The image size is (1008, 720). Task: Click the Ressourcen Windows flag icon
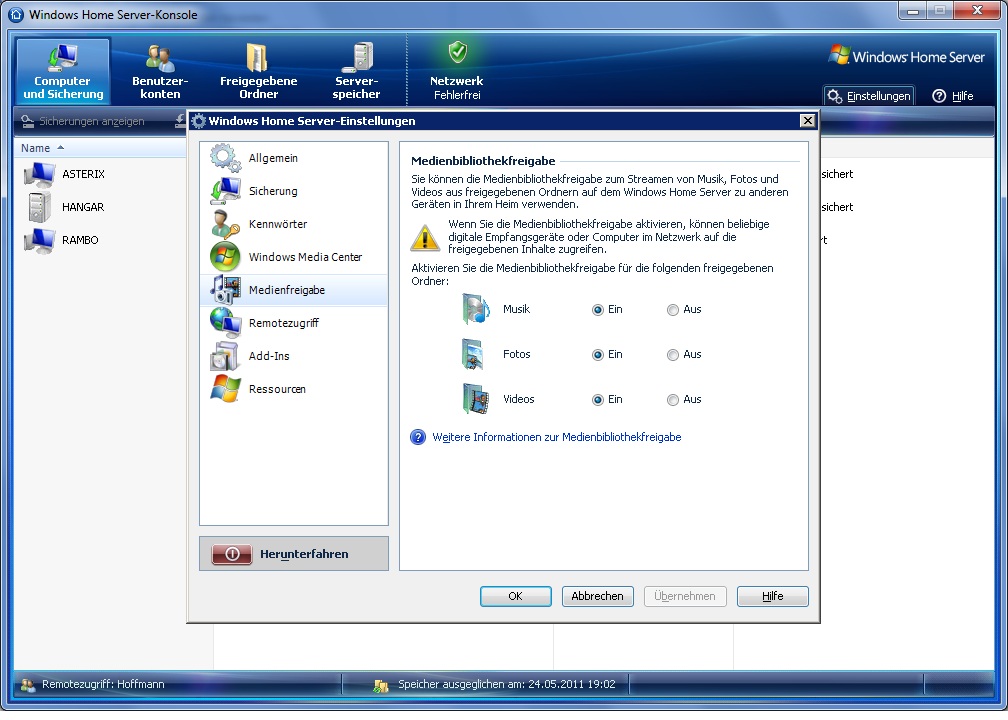225,389
